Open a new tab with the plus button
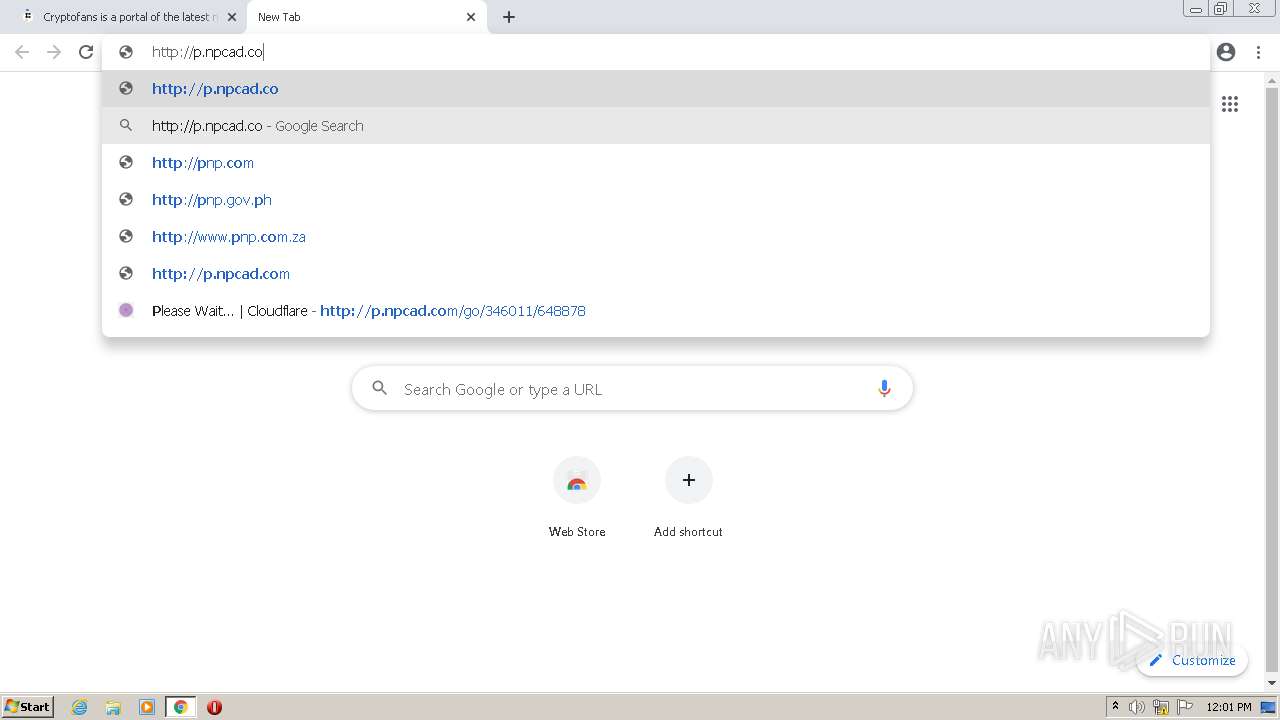This screenshot has height=720, width=1280. [509, 17]
